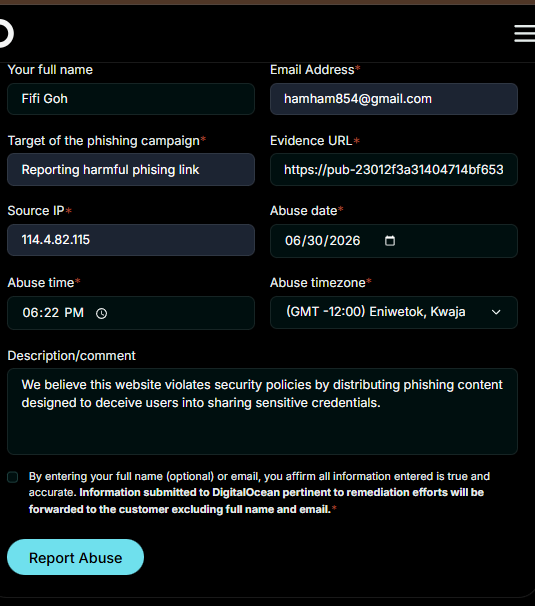The image size is (535, 606).
Task: Check the information affirmation checkbox
Action: tap(13, 477)
